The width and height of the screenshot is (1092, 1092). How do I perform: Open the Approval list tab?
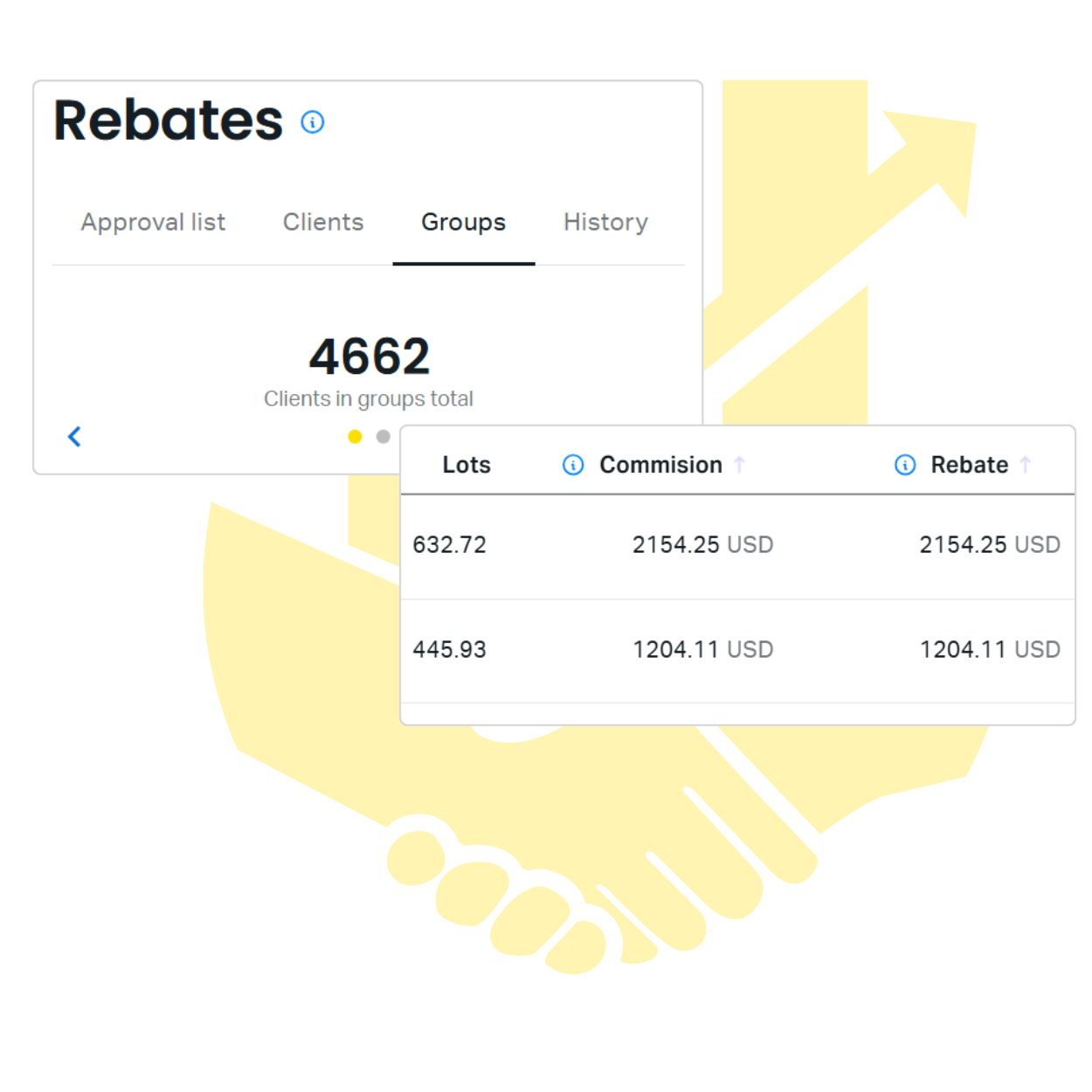[x=153, y=222]
